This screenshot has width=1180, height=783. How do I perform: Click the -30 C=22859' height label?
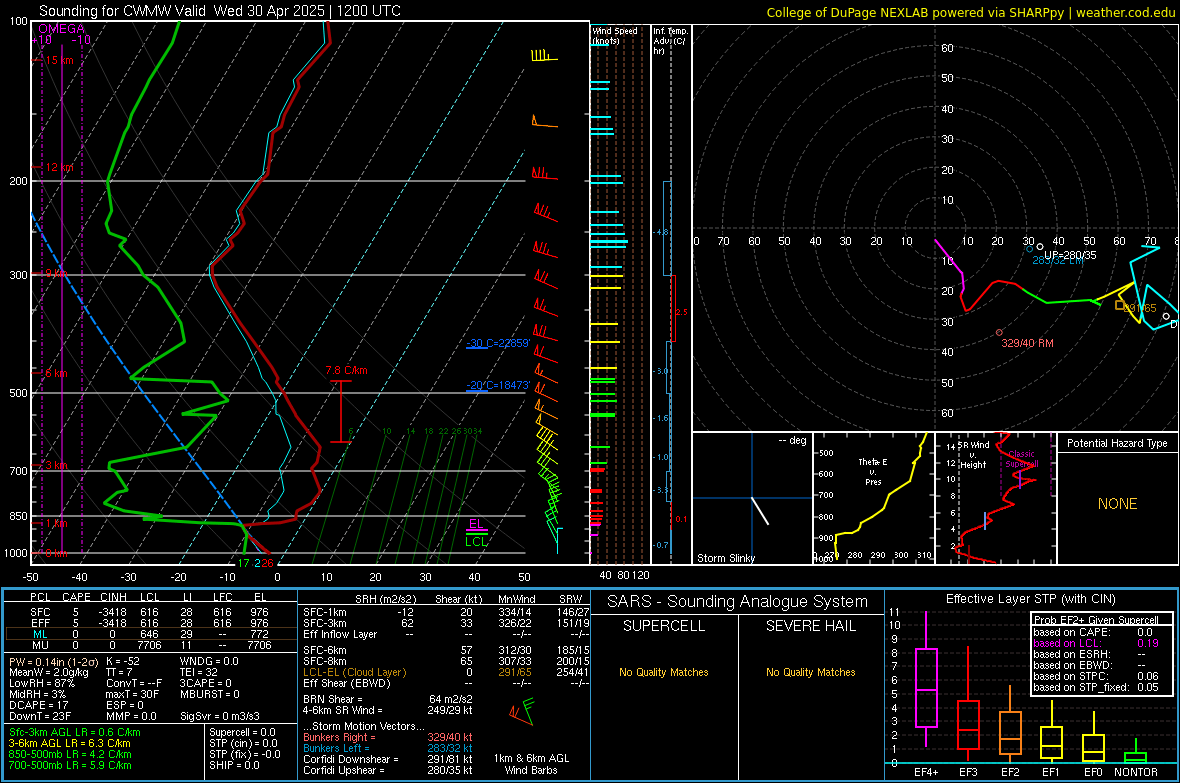pos(498,343)
